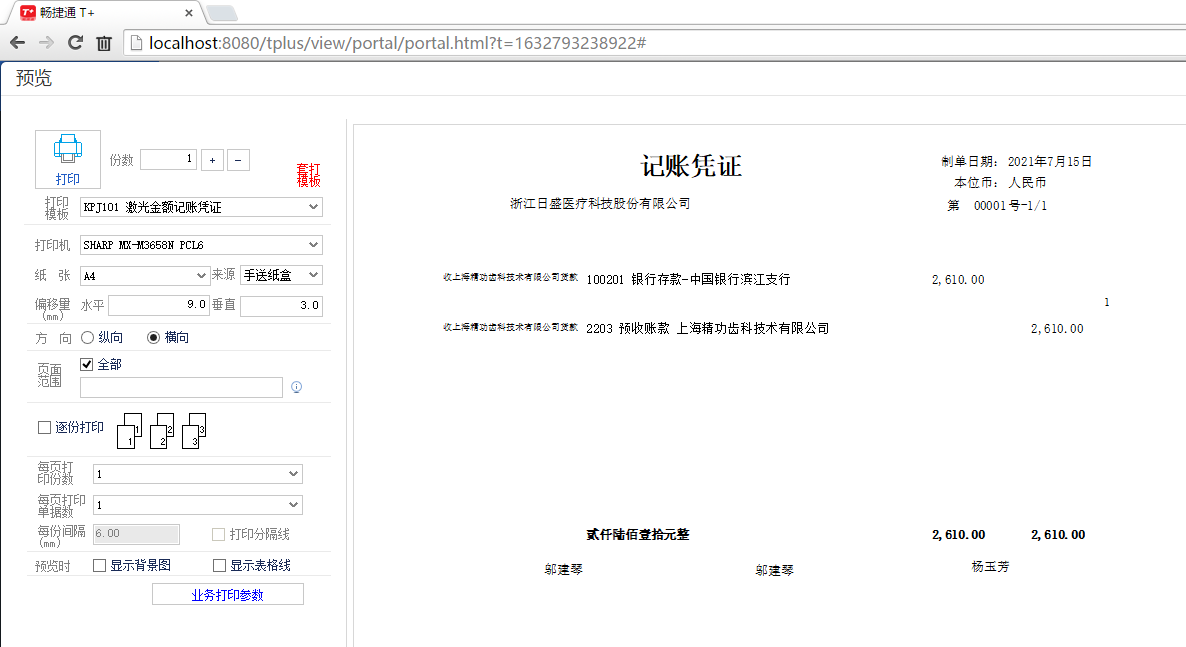
Task: Select the third collate page-order icon
Action: [x=194, y=431]
